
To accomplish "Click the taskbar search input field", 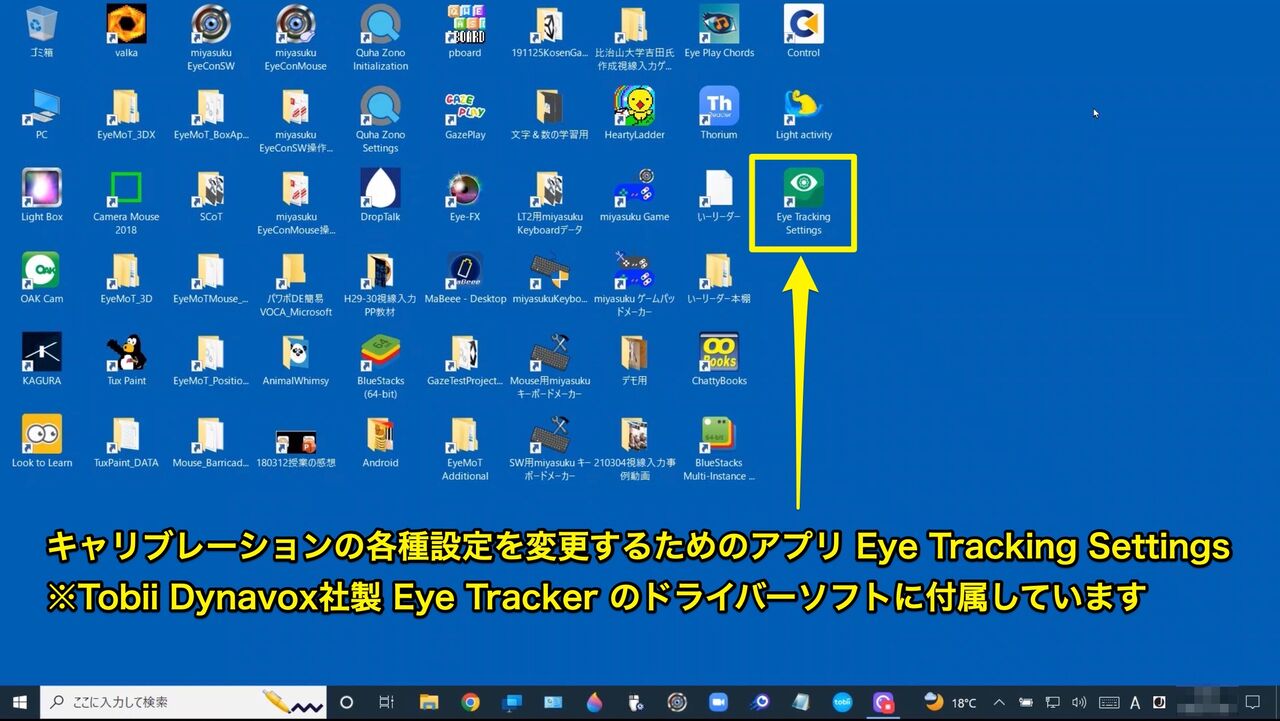I will [184, 702].
